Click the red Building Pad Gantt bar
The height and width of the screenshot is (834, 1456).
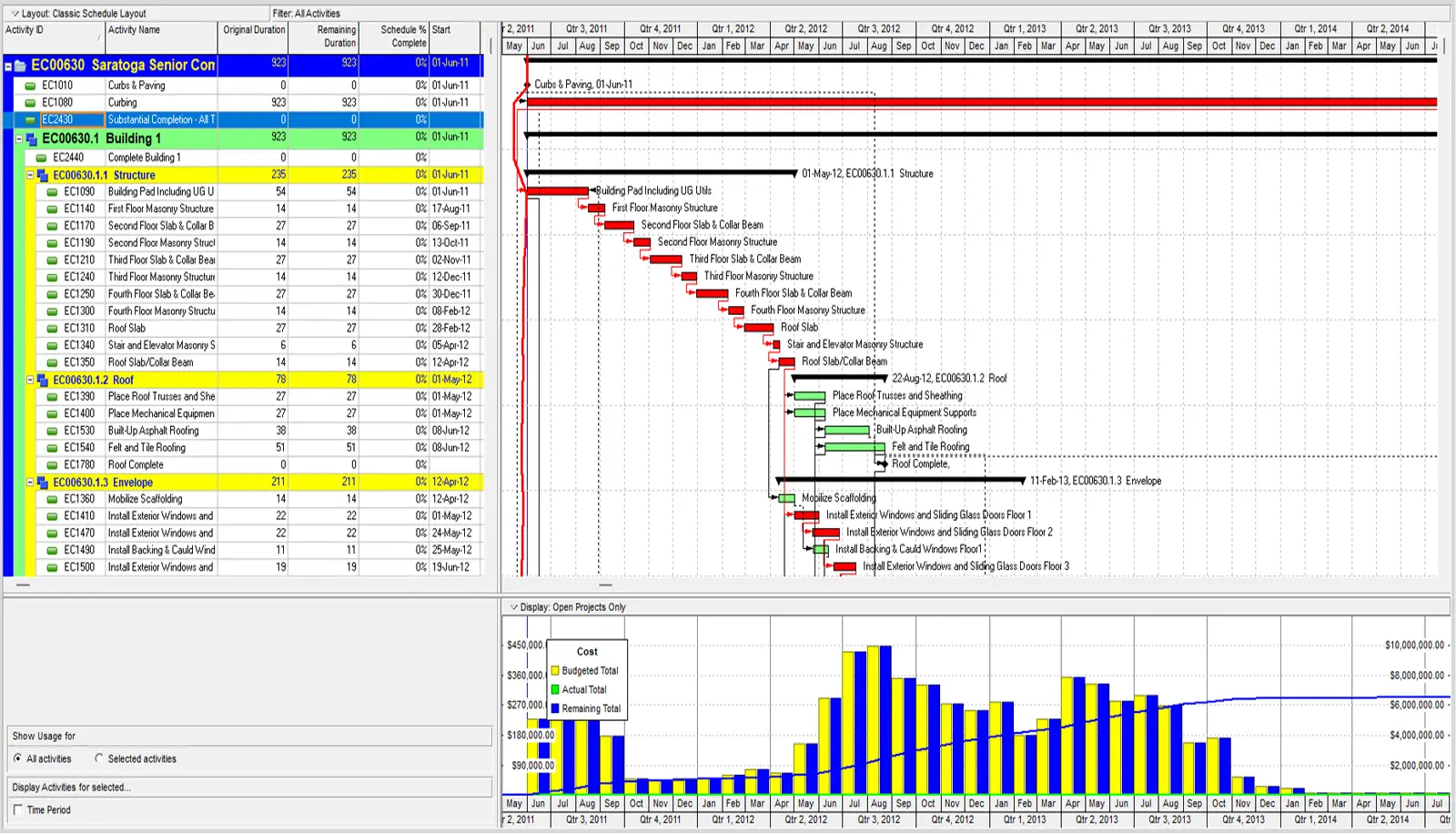click(558, 191)
